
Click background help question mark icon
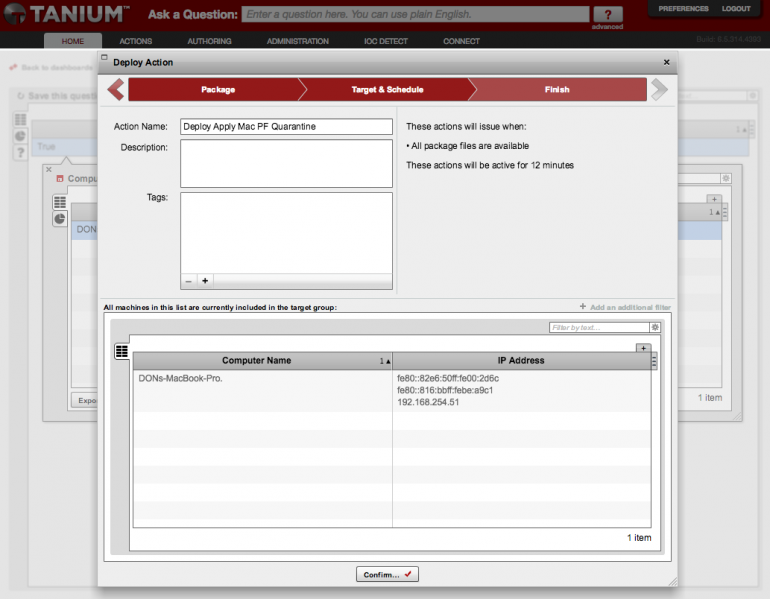click(x=21, y=153)
